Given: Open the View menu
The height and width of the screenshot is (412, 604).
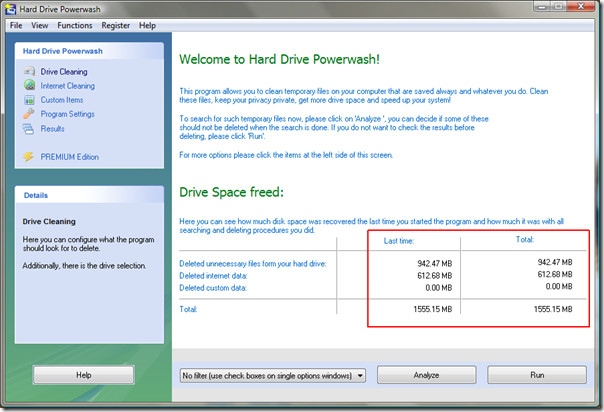Looking at the screenshot, I should (40, 25).
